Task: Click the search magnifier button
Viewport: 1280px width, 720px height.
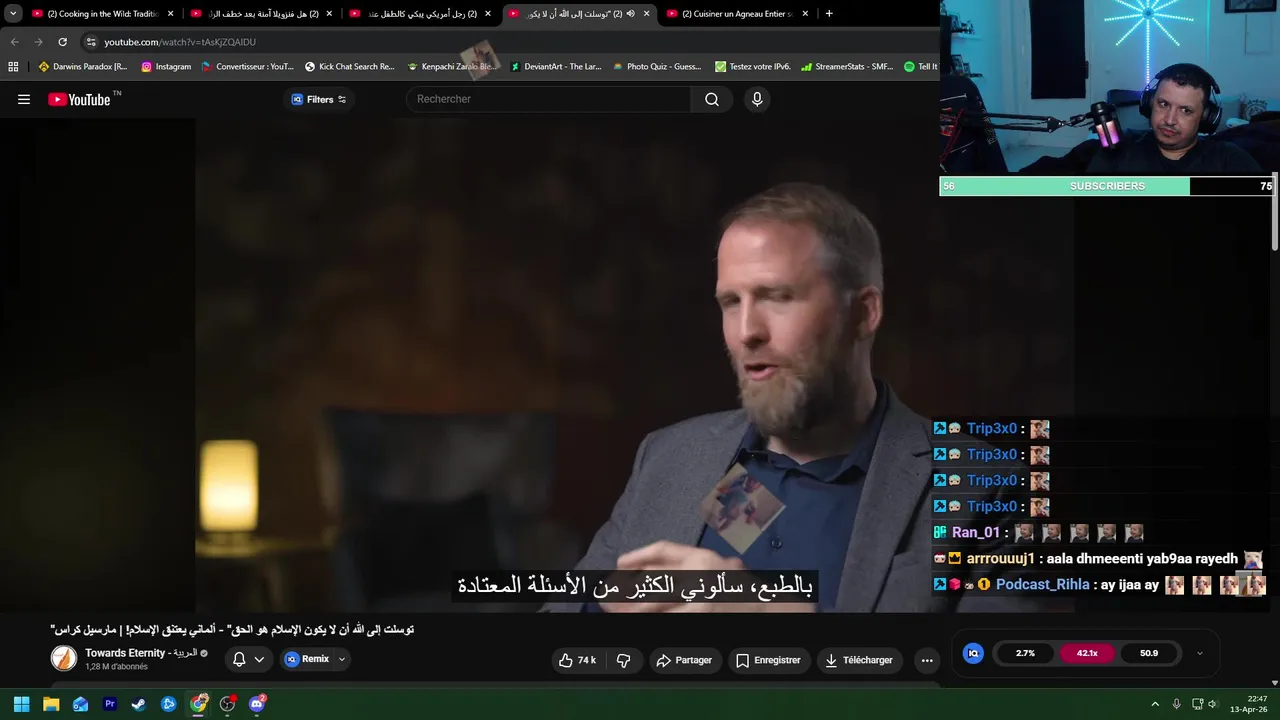Action: tap(712, 99)
